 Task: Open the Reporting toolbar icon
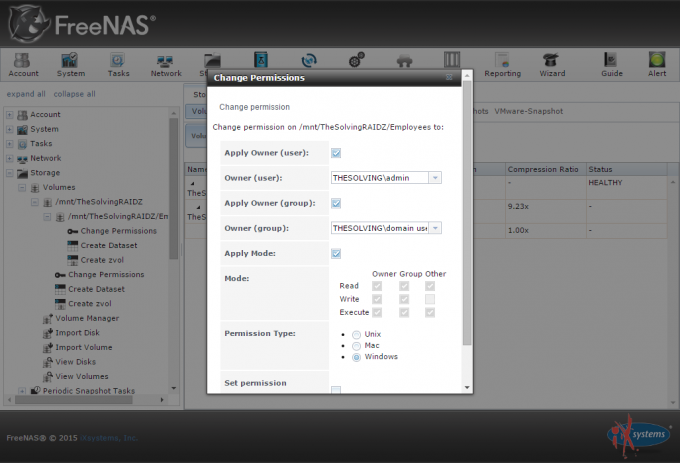[x=502, y=64]
